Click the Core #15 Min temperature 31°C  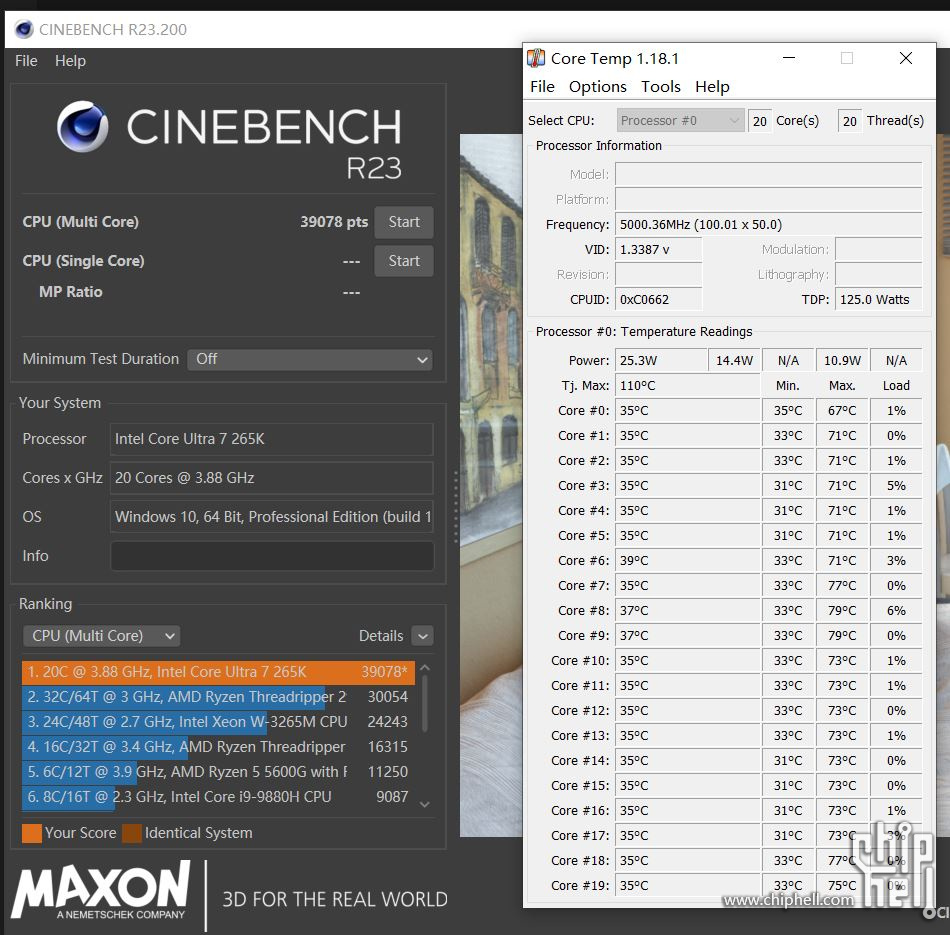(788, 785)
